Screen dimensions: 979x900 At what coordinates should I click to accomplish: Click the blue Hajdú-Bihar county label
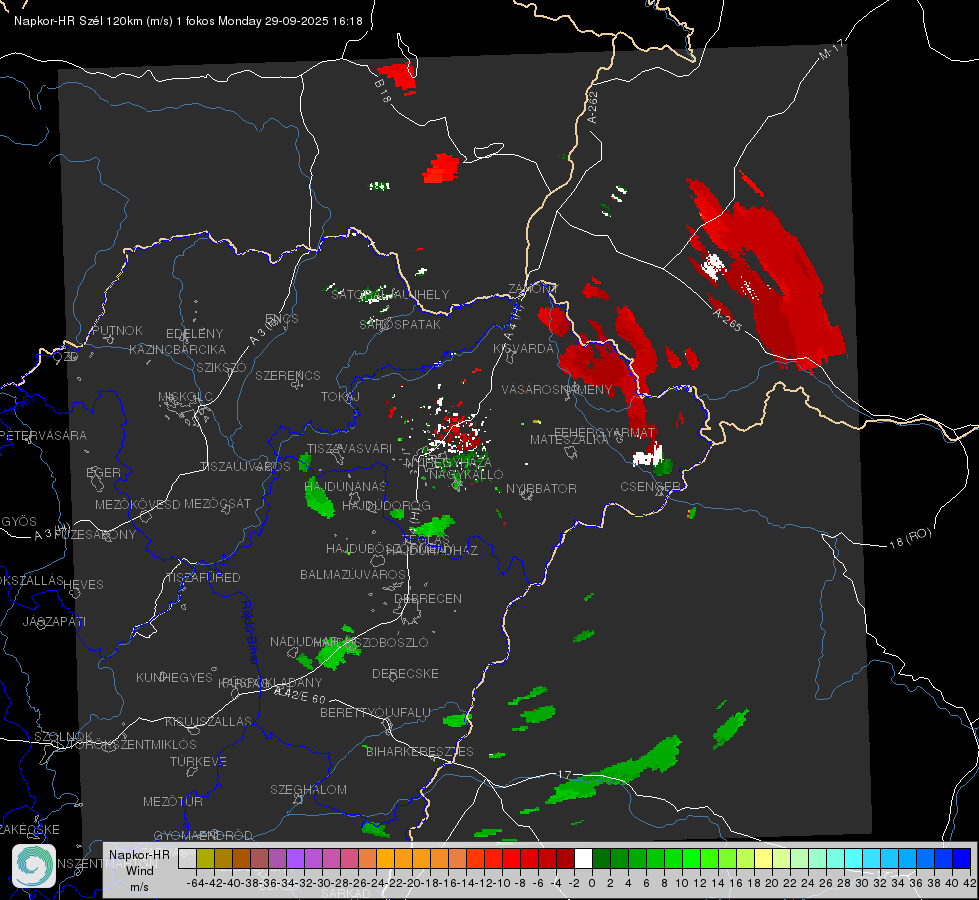point(249,631)
